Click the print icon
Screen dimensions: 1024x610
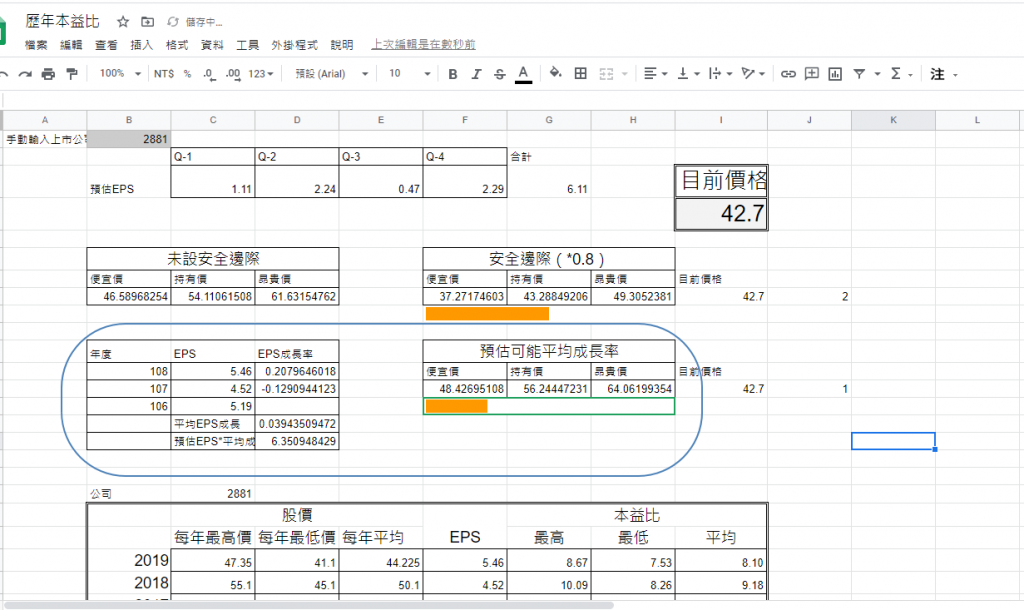48,74
